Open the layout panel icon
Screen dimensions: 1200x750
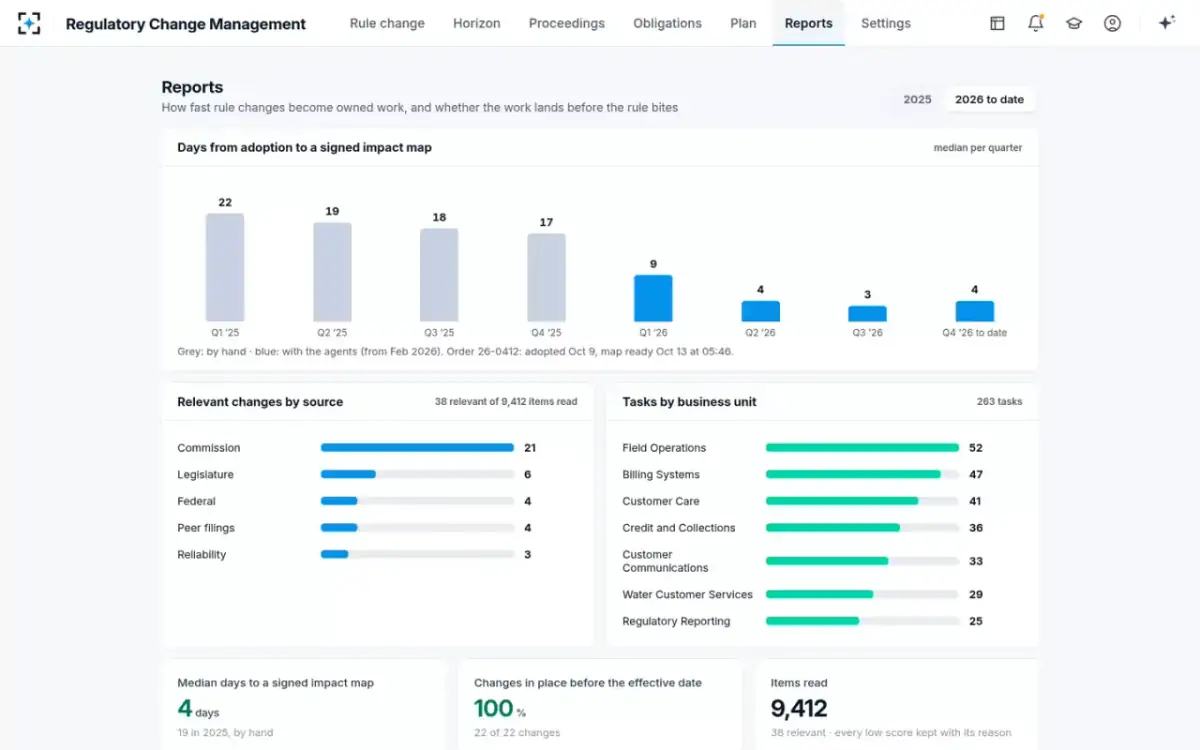[997, 23]
